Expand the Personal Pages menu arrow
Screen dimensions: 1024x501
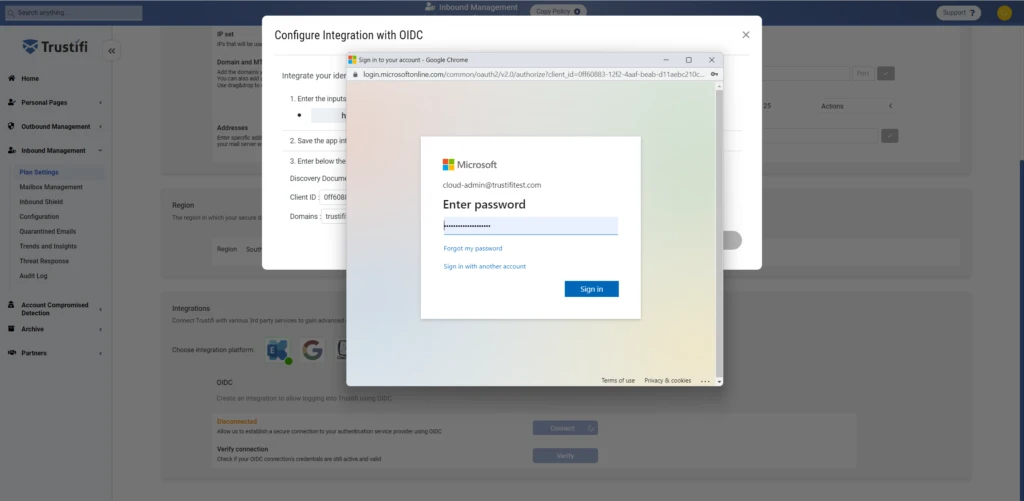coord(100,103)
